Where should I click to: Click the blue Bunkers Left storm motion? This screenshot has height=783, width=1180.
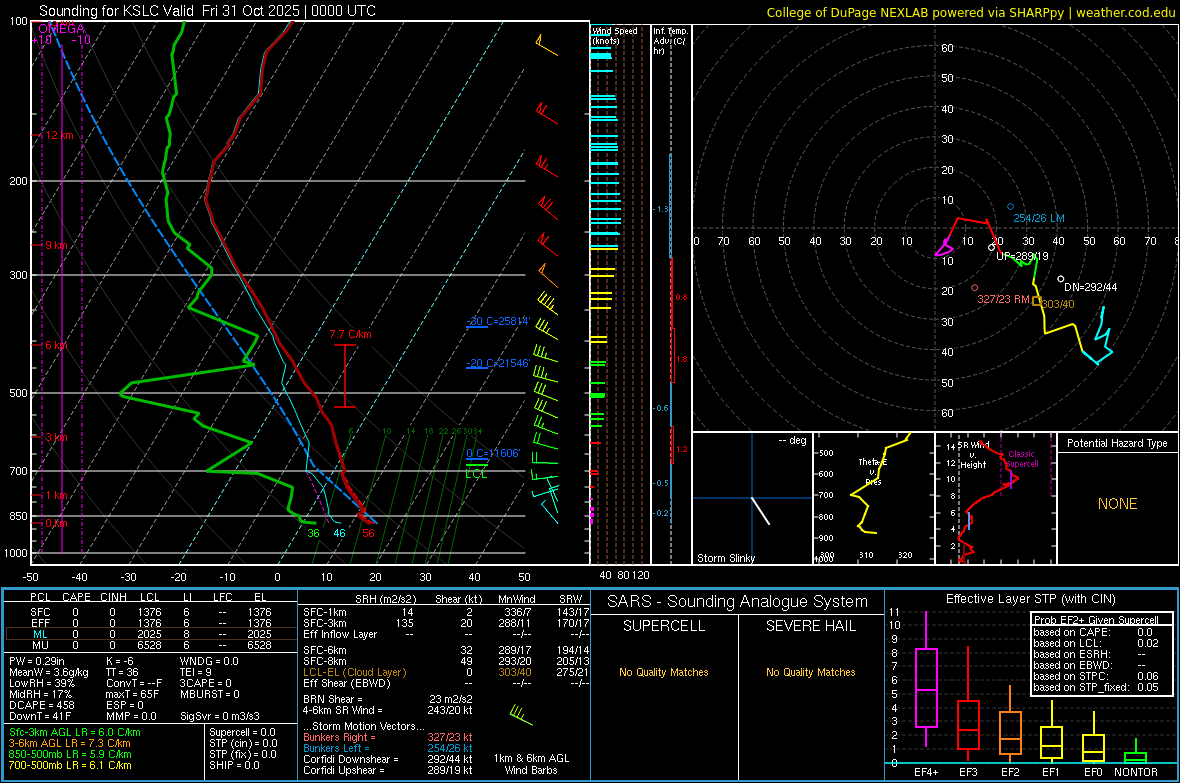click(x=388, y=748)
